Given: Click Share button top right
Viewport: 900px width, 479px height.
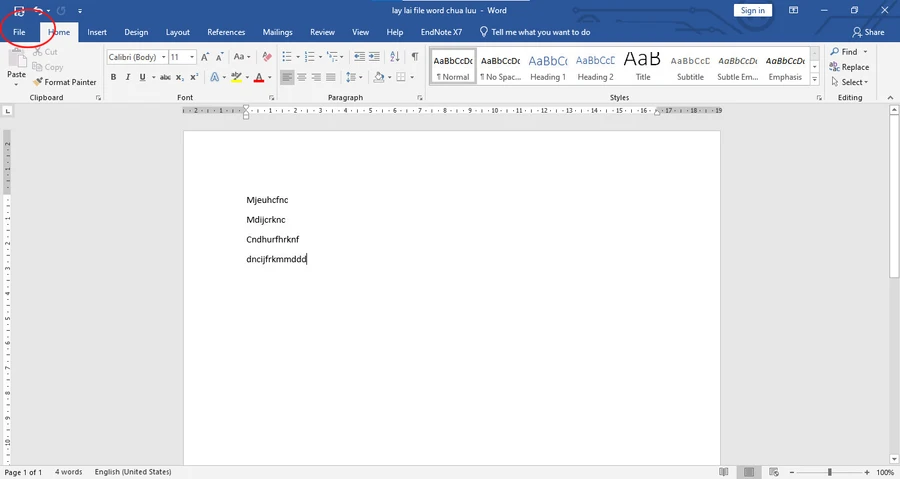Looking at the screenshot, I should tap(868, 32).
